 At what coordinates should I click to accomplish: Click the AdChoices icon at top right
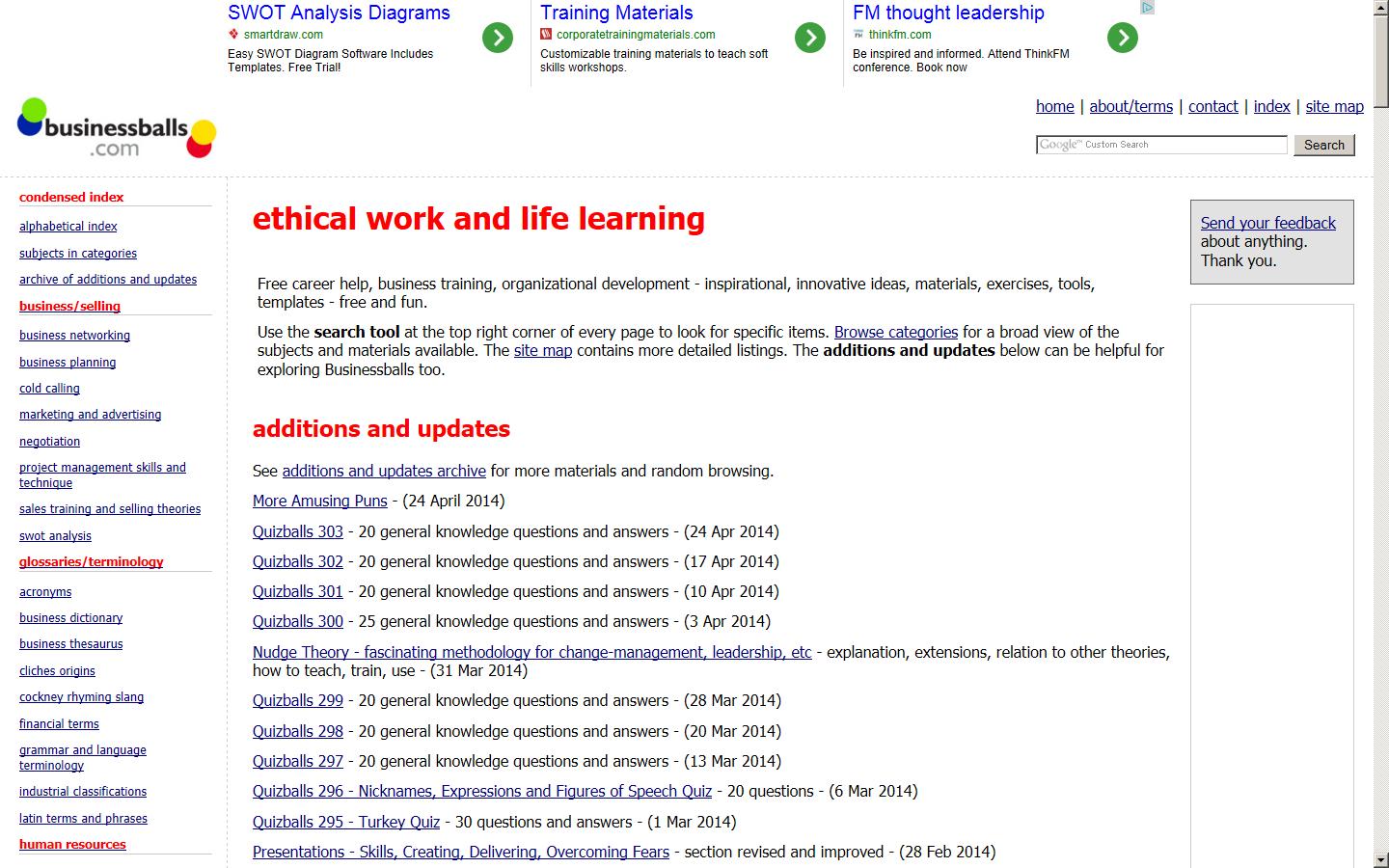click(1147, 8)
